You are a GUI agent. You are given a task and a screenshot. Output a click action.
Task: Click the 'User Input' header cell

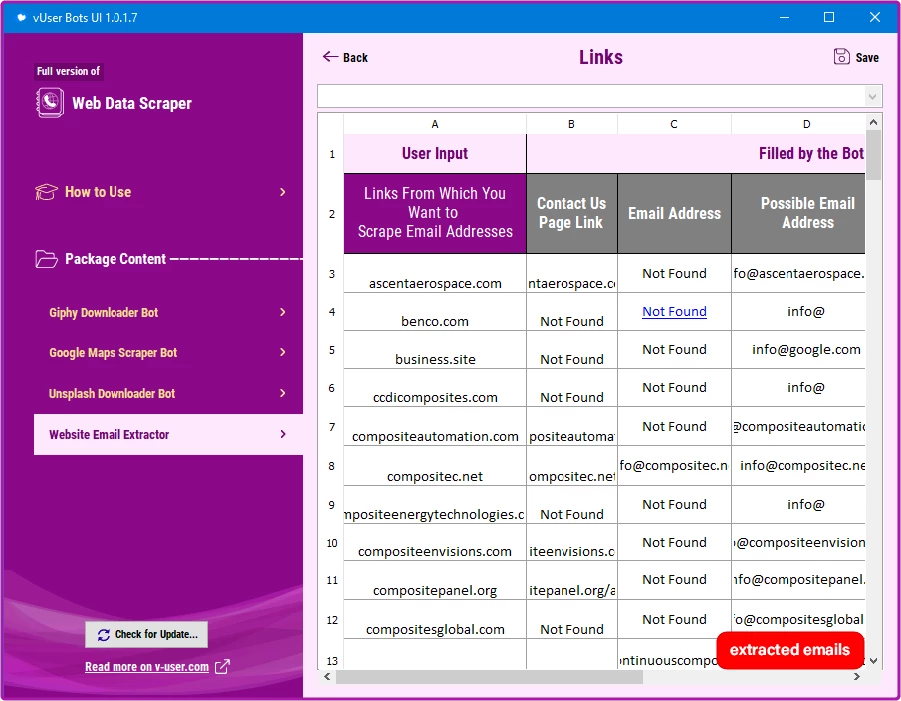pyautogui.click(x=435, y=153)
